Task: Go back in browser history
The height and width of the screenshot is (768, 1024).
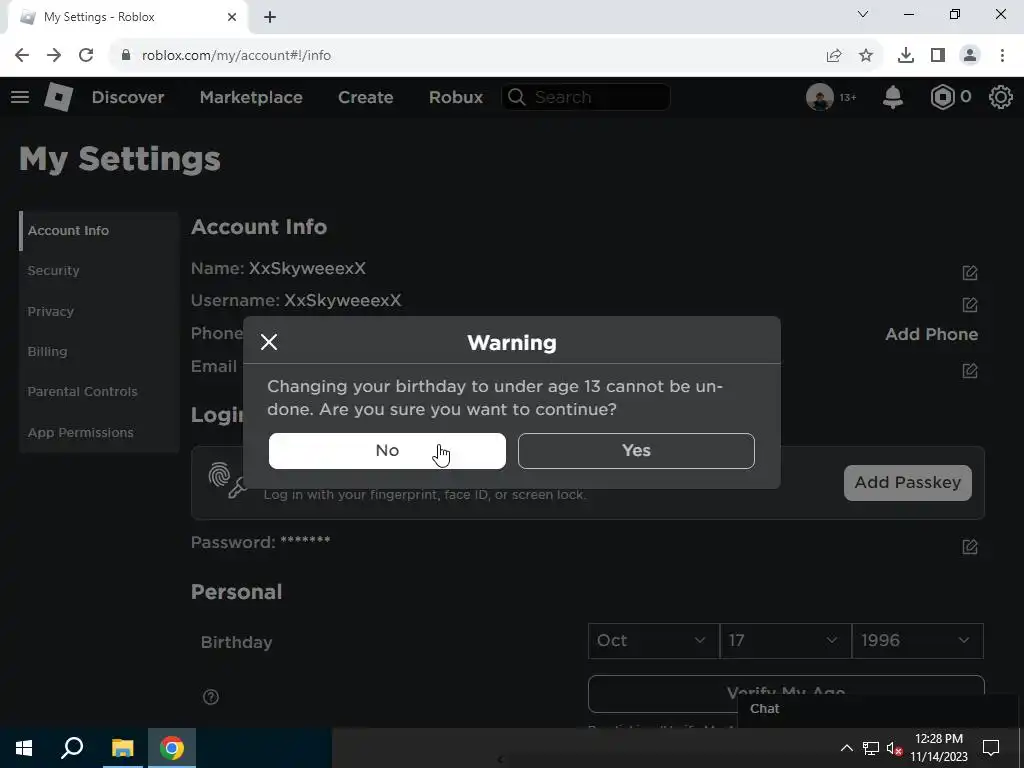Action: pos(22,56)
